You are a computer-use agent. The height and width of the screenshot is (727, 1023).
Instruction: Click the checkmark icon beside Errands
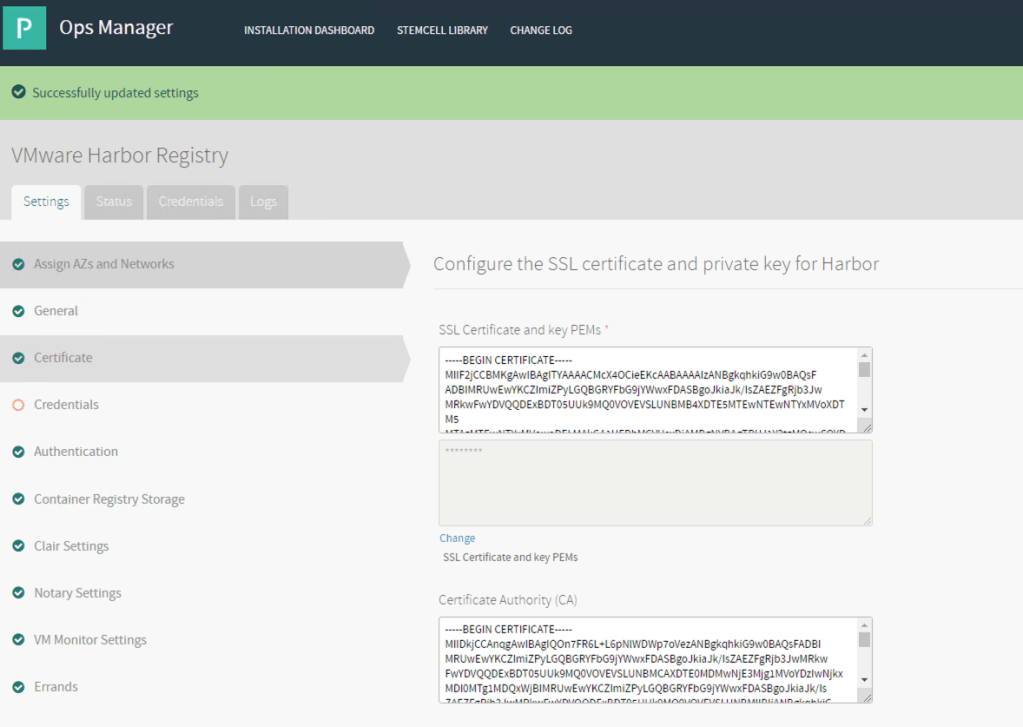[x=18, y=687]
